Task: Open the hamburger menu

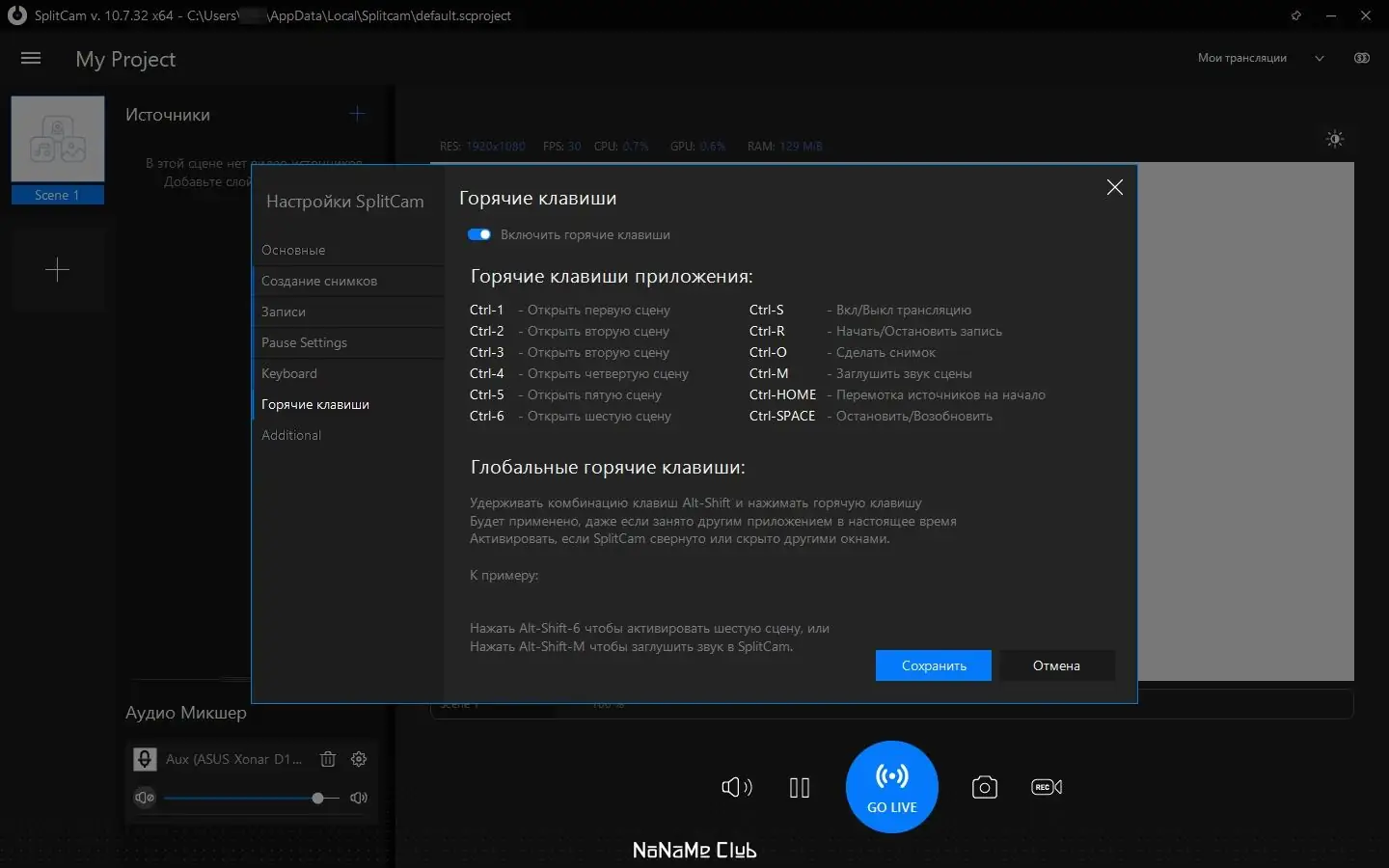Action: [x=31, y=58]
